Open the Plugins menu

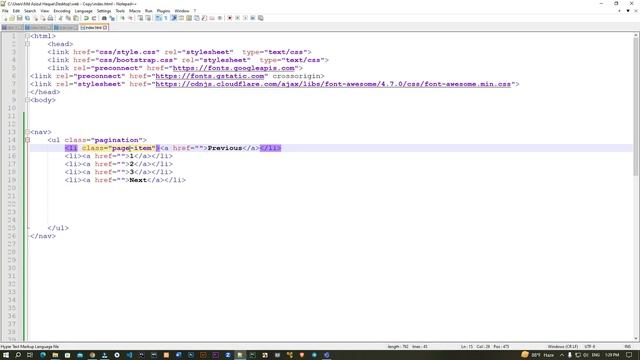click(163, 11)
